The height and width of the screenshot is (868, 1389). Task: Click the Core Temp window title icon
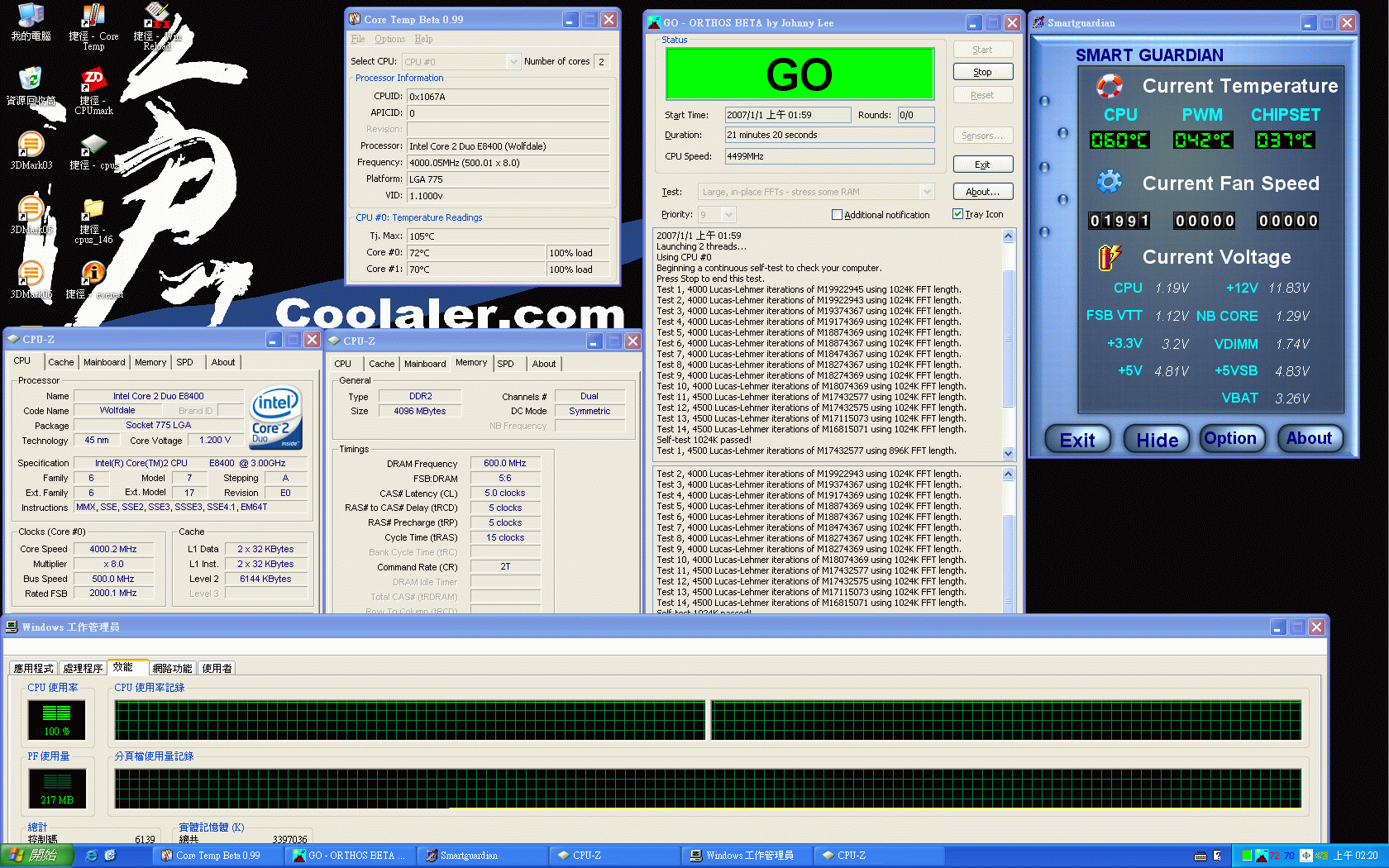[x=355, y=19]
